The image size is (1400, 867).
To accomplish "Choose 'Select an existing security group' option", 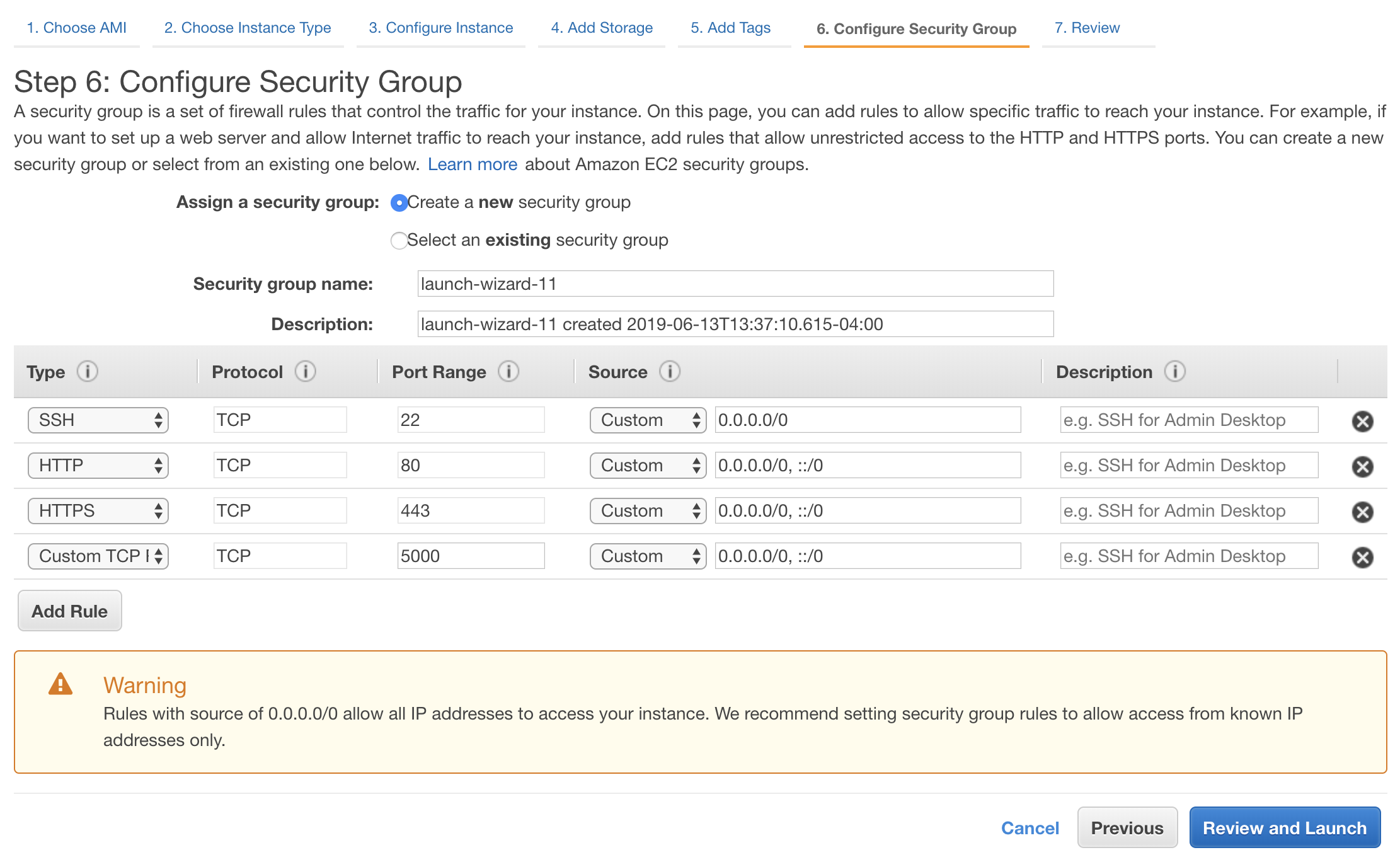I will pyautogui.click(x=399, y=240).
